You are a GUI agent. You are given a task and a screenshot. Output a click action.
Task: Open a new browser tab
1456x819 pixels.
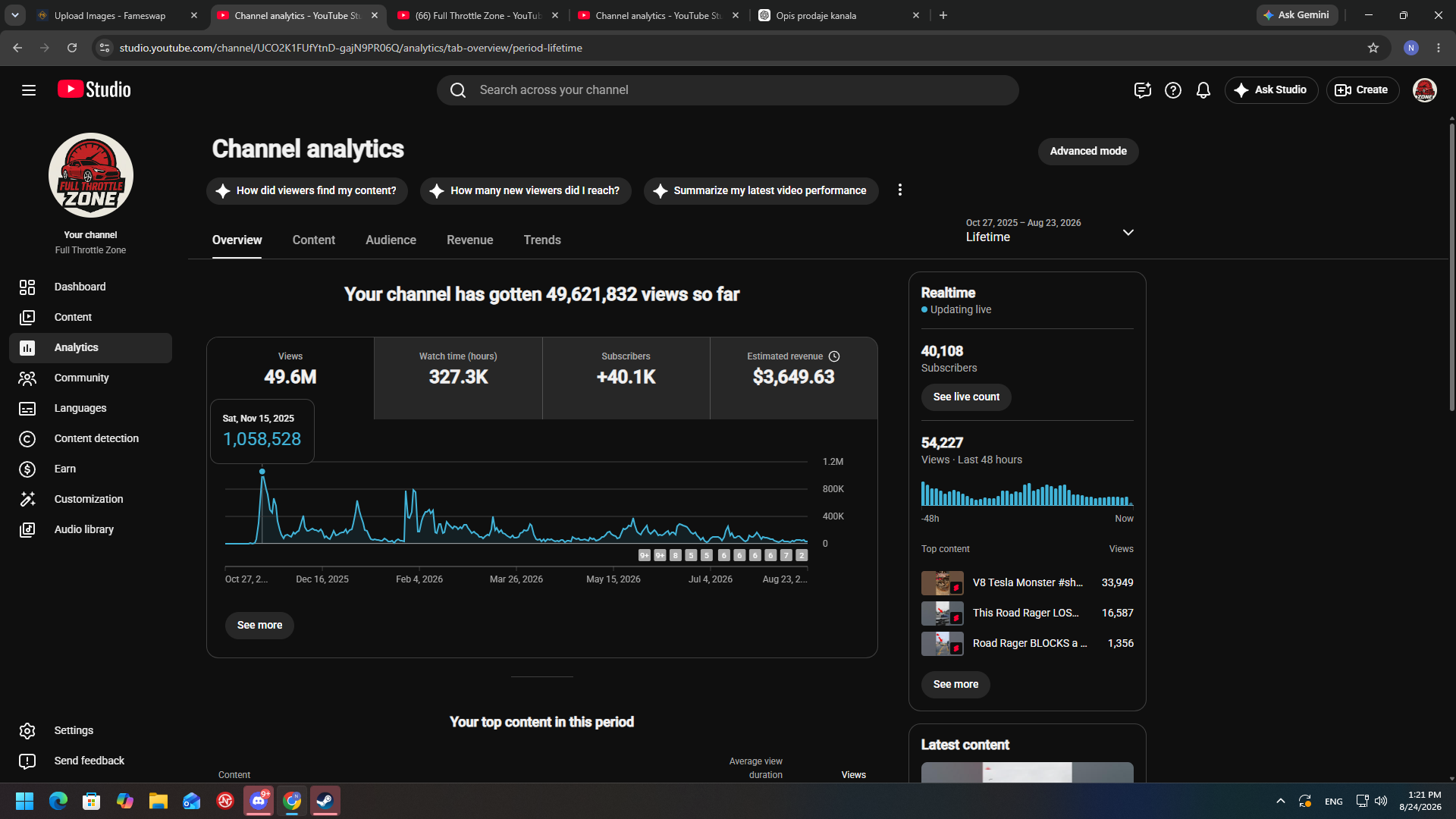(943, 15)
